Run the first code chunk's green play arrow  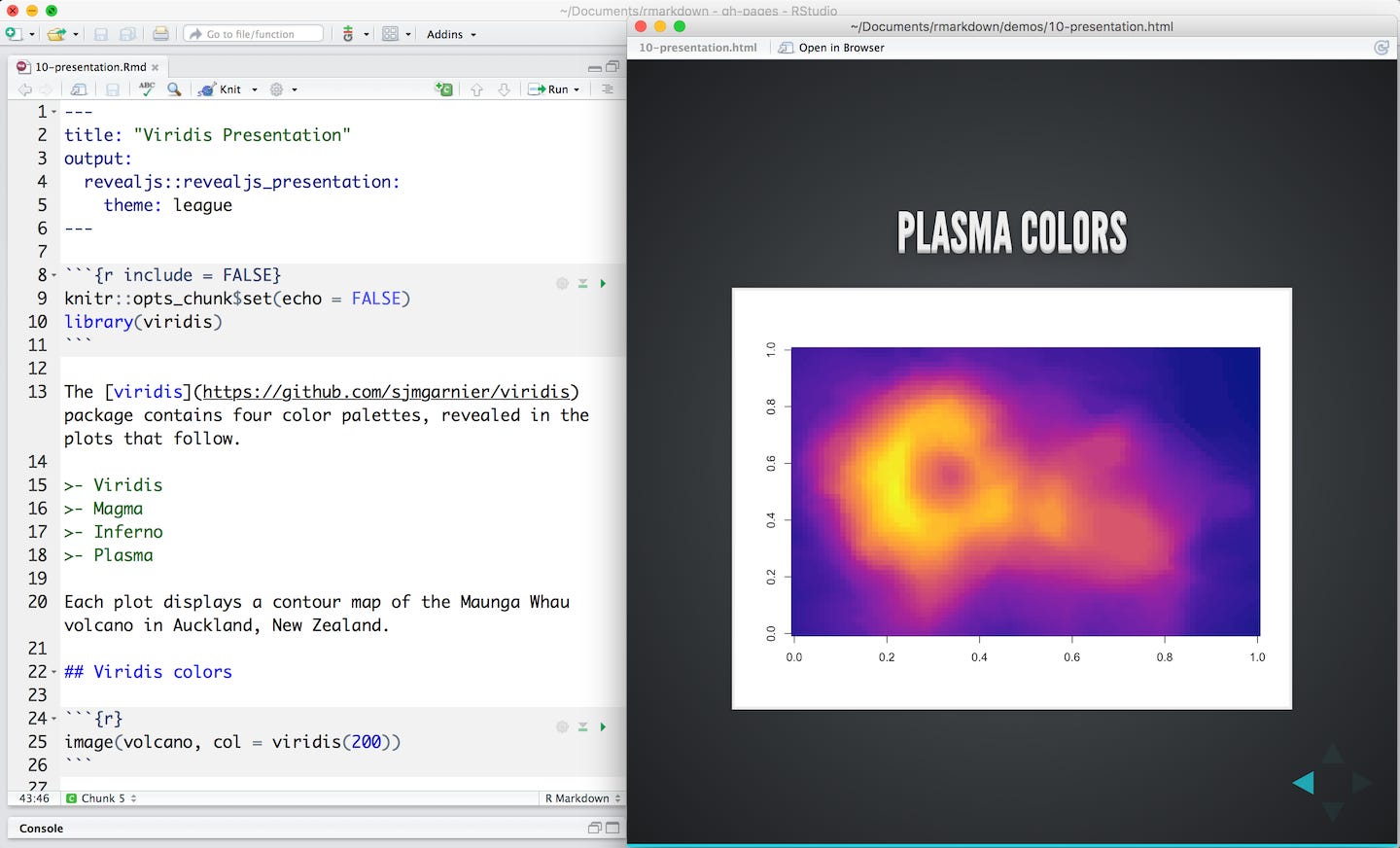pyautogui.click(x=604, y=283)
